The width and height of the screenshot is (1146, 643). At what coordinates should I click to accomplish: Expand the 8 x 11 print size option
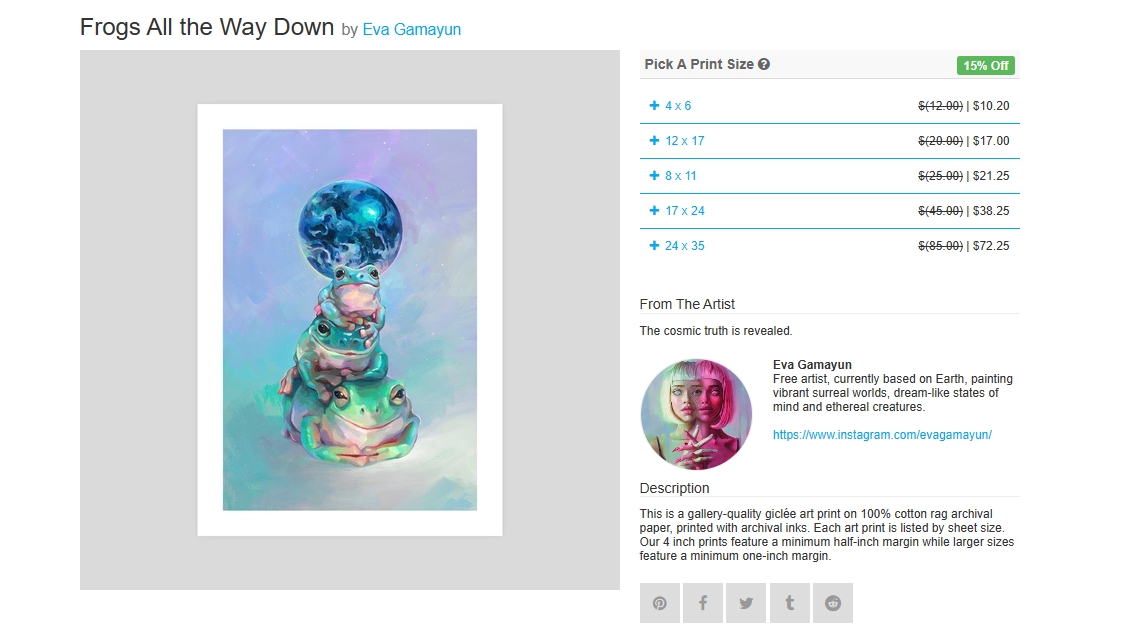tap(830, 176)
